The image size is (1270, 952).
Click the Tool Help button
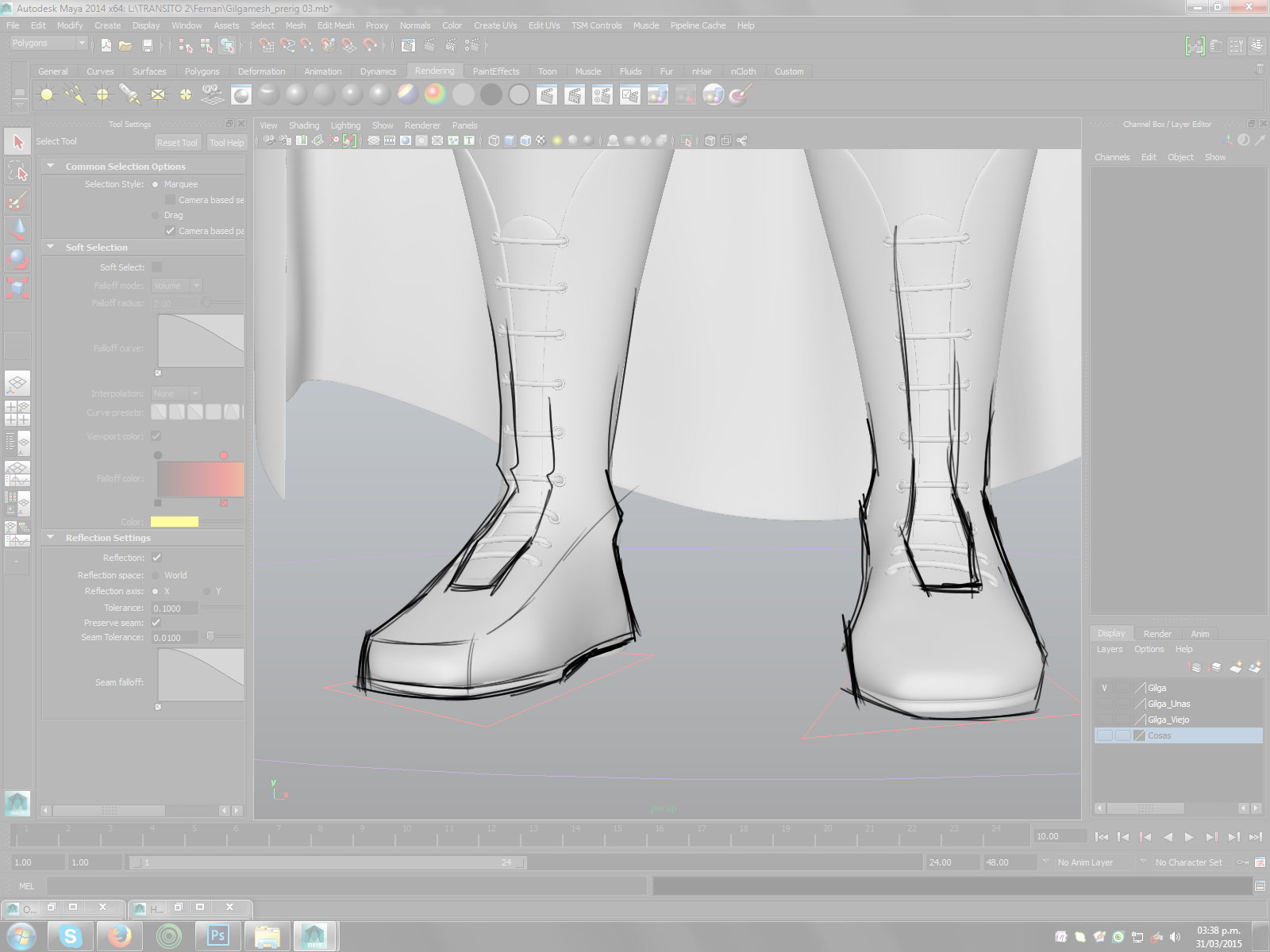click(226, 143)
